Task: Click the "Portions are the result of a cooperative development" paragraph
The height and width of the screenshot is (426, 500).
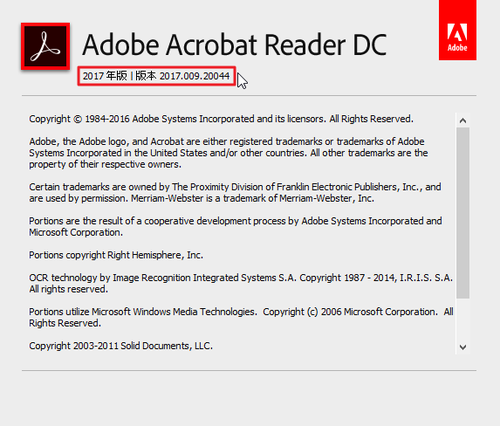Action: coord(235,227)
